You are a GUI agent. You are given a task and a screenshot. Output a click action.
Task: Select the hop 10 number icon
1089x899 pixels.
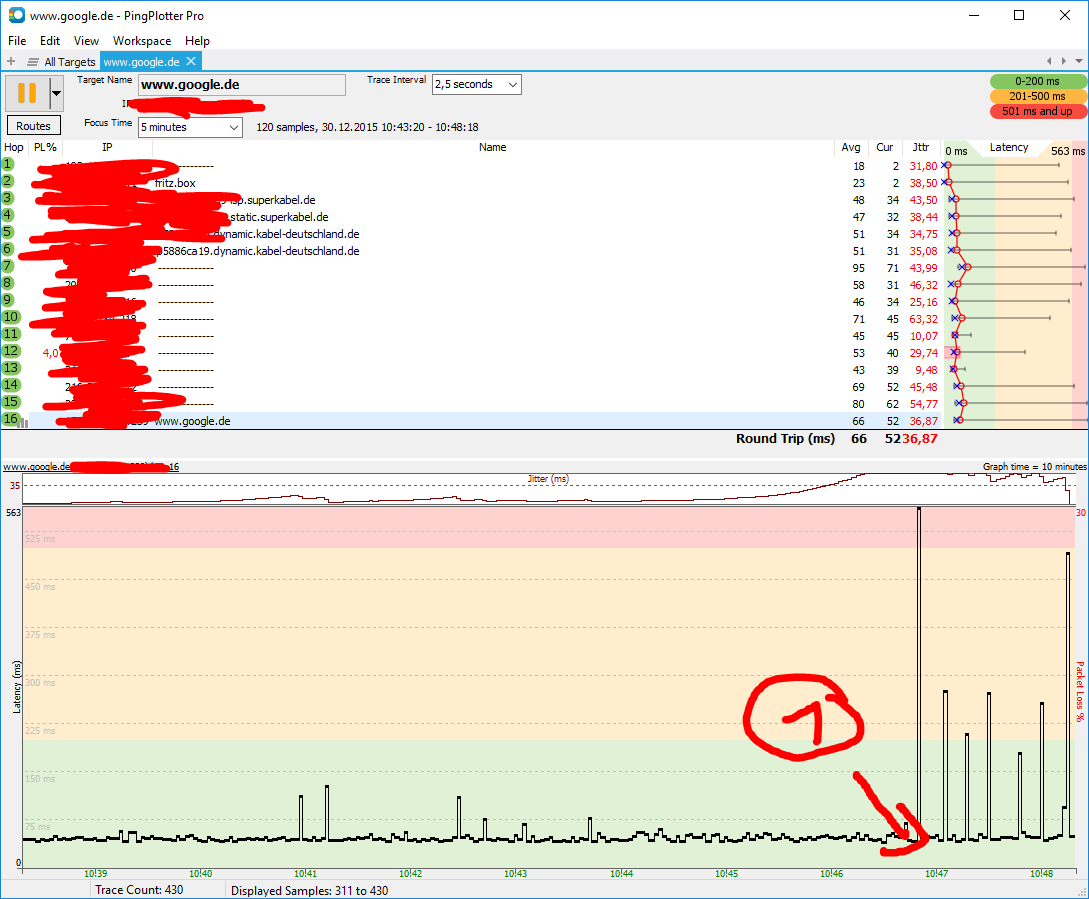coord(10,317)
